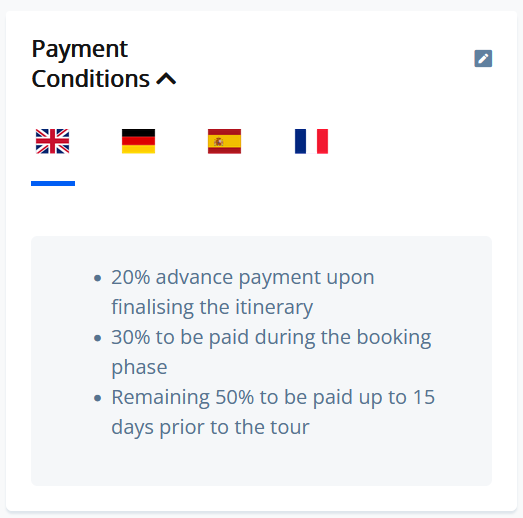Click the word Payment in heading
Viewport: 523px width, 518px height.
(80, 49)
